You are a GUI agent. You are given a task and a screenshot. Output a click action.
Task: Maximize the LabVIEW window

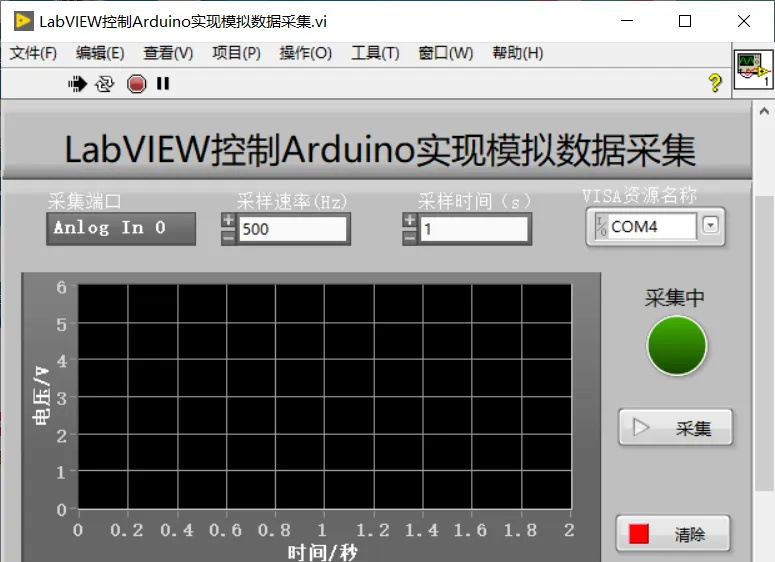[x=685, y=21]
